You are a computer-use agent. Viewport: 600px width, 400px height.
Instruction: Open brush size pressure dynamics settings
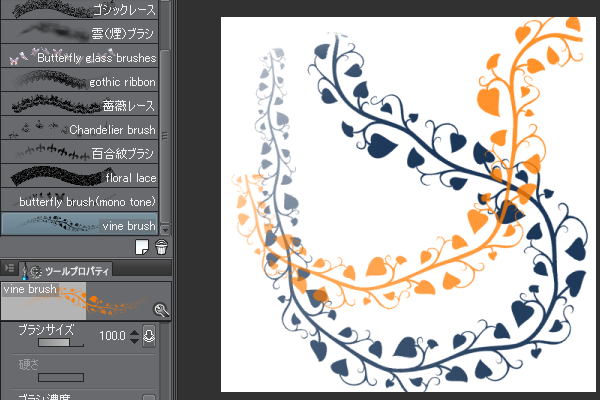149,336
